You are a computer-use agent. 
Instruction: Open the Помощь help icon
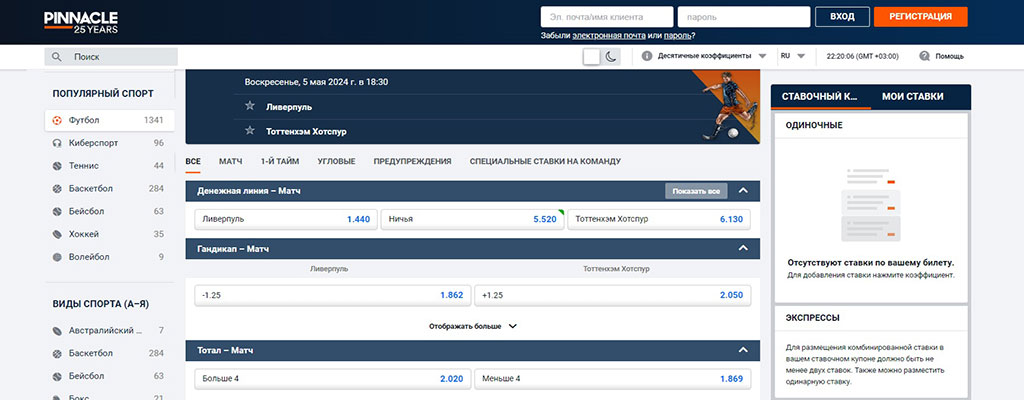924,56
